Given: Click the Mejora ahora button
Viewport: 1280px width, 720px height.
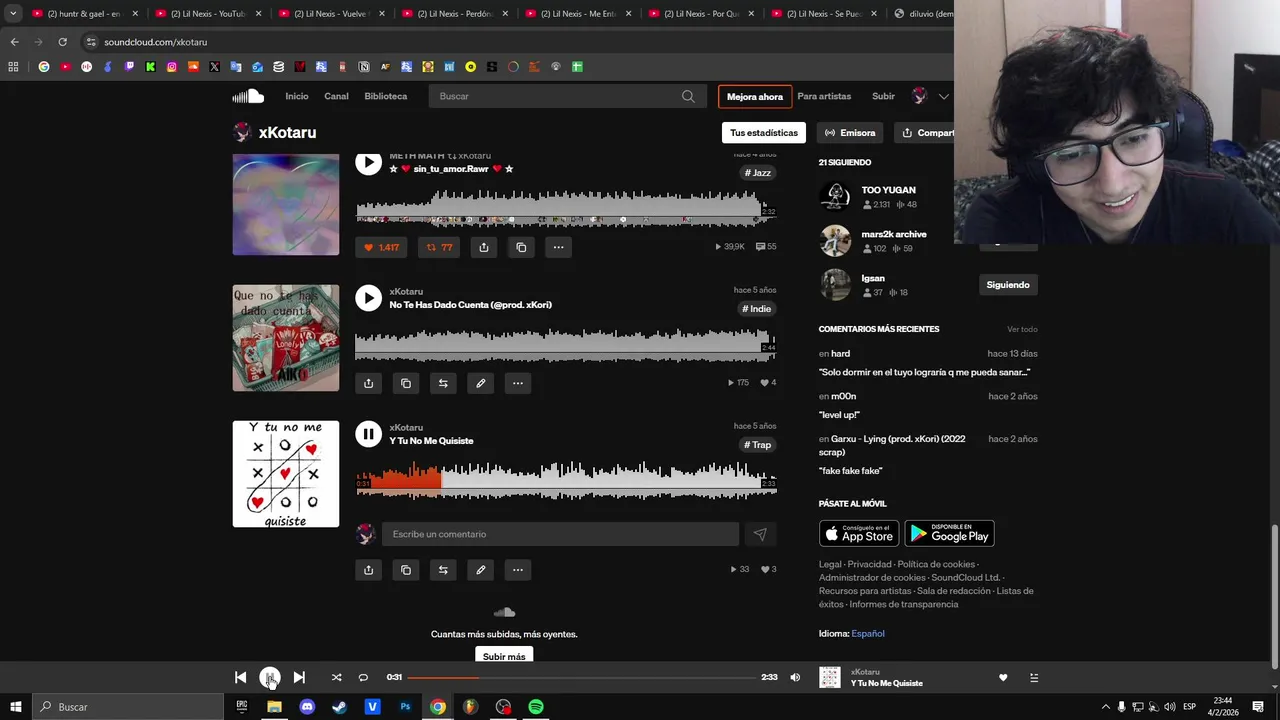Looking at the screenshot, I should coord(755,97).
